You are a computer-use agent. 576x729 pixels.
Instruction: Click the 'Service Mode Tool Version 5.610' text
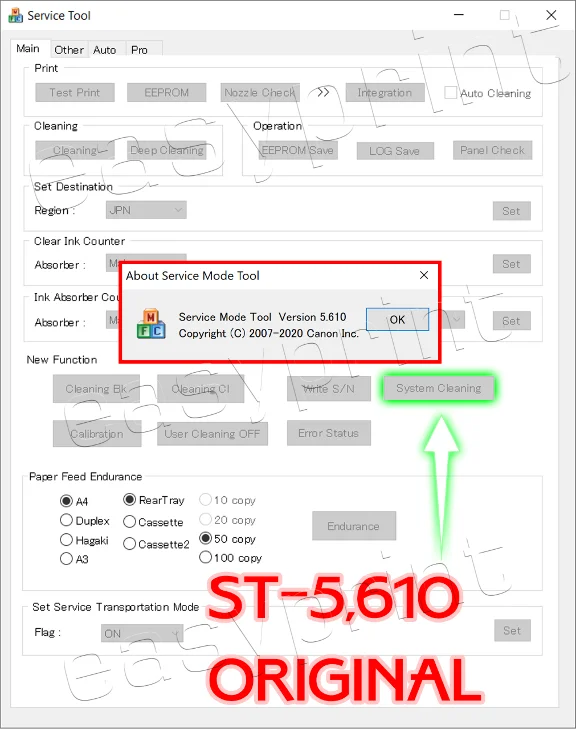click(x=262, y=317)
